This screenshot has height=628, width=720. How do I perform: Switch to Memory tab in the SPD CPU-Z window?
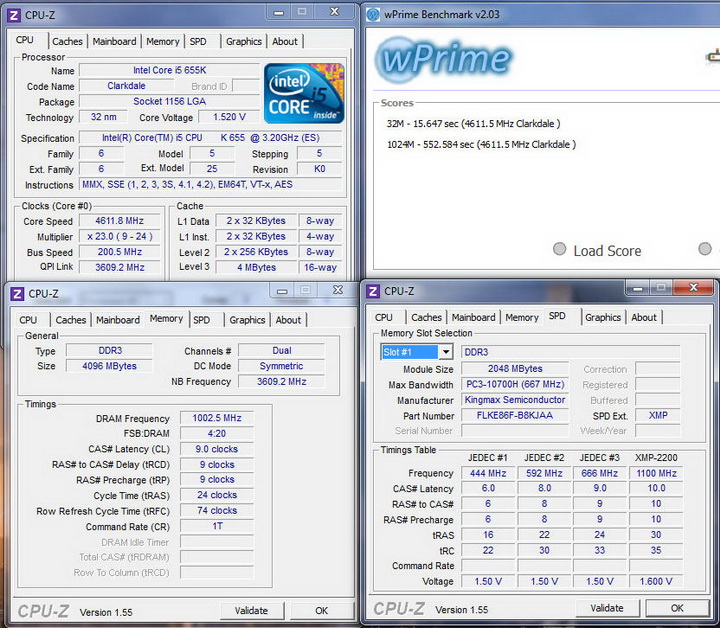[x=522, y=317]
